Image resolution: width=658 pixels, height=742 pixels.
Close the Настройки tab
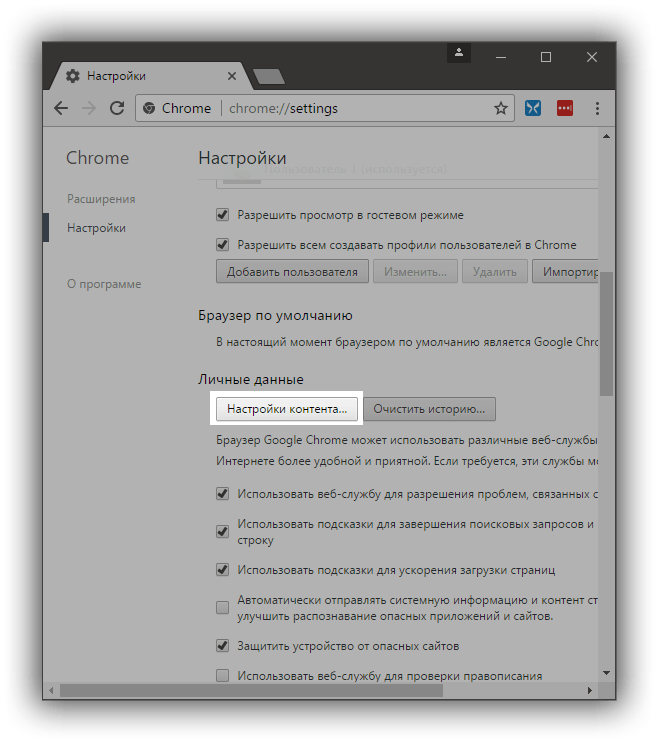(x=231, y=76)
